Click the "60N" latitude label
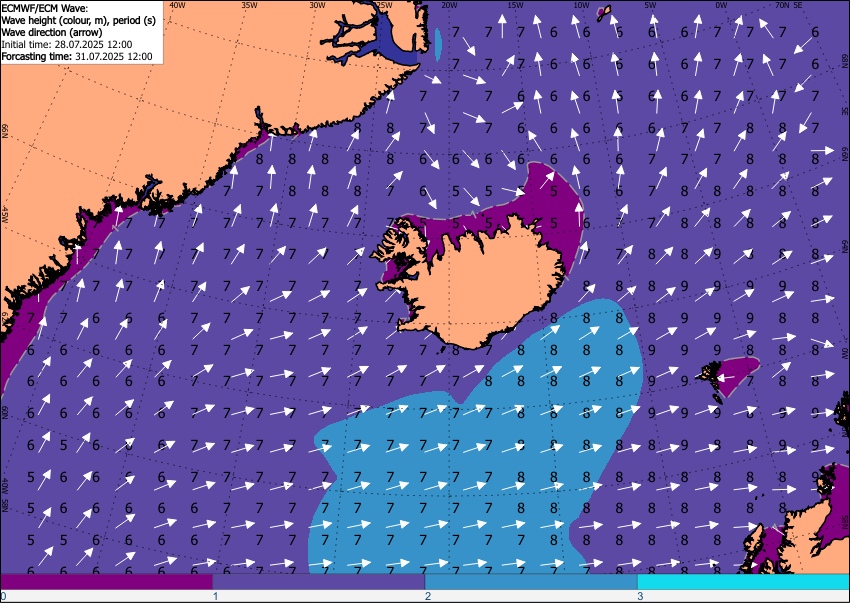850x603 pixels. pyautogui.click(x=4, y=413)
